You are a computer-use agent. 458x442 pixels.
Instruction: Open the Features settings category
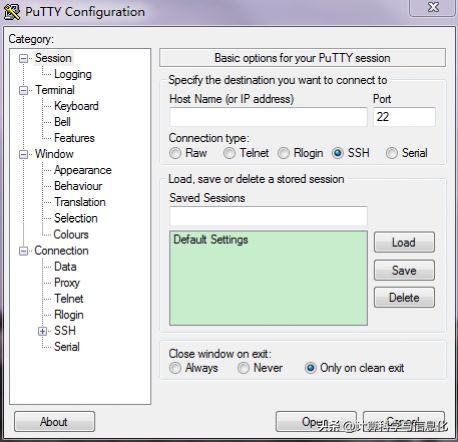pyautogui.click(x=74, y=138)
